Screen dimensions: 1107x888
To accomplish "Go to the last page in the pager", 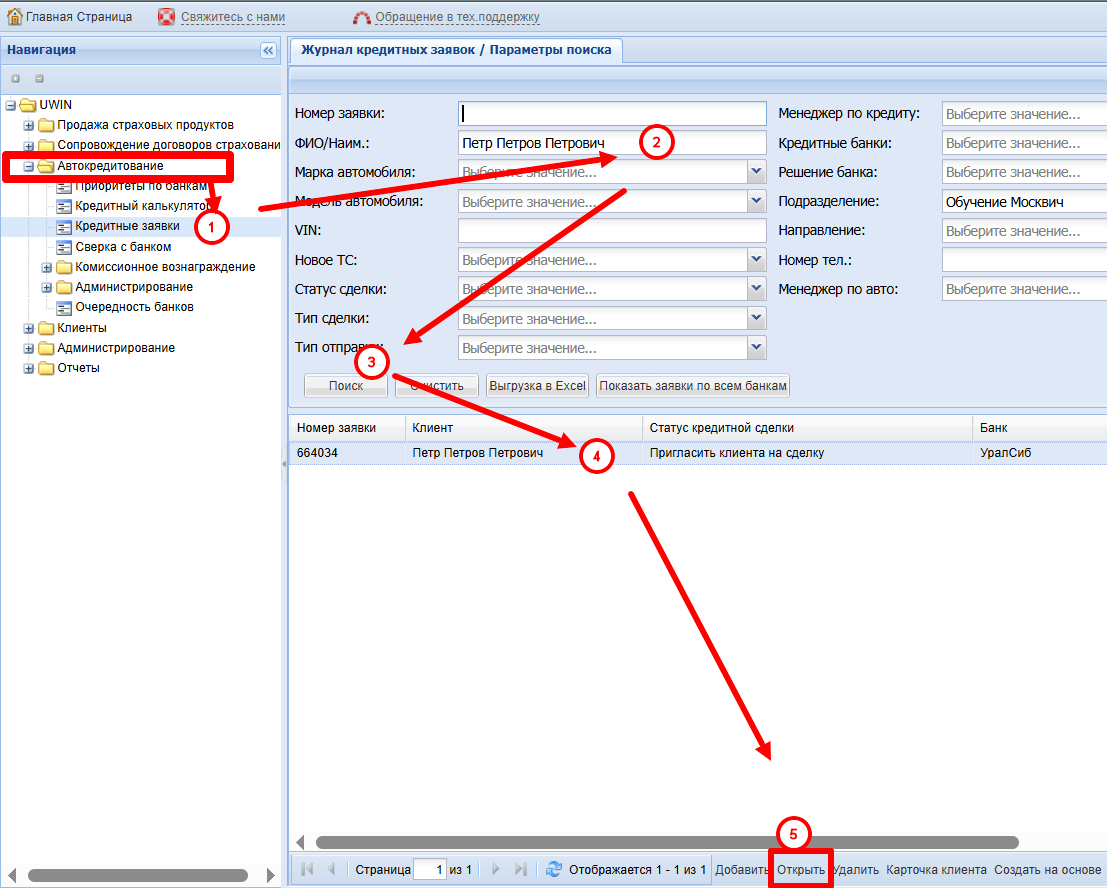I will point(520,869).
